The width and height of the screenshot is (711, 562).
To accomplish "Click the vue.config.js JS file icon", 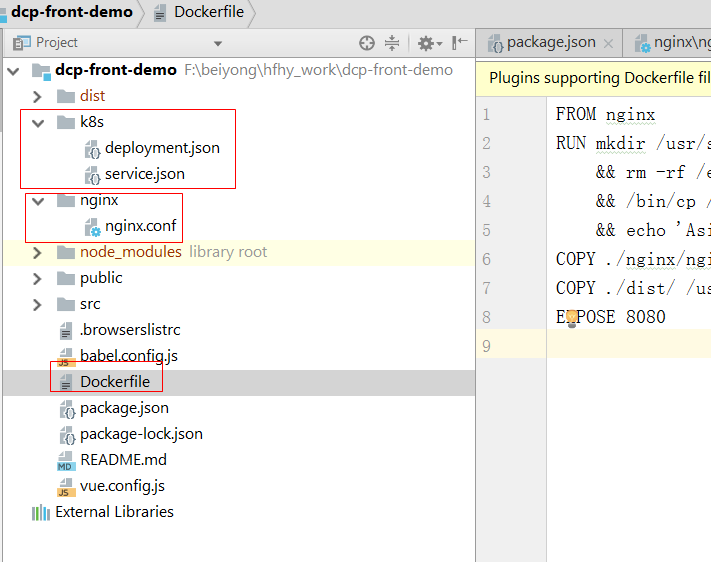I will tap(66, 487).
